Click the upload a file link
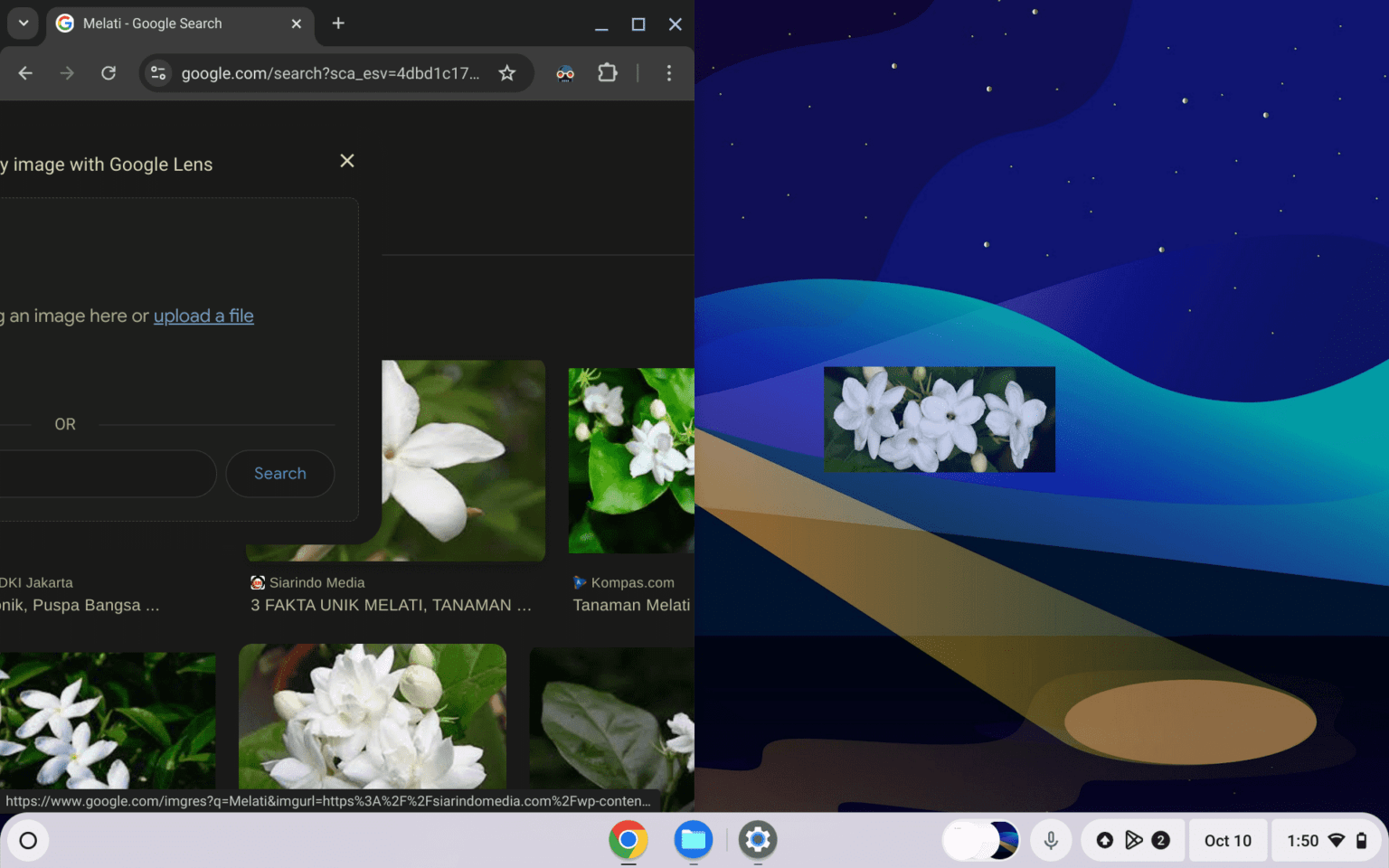Screen dimensions: 1389x868 tap(203, 316)
